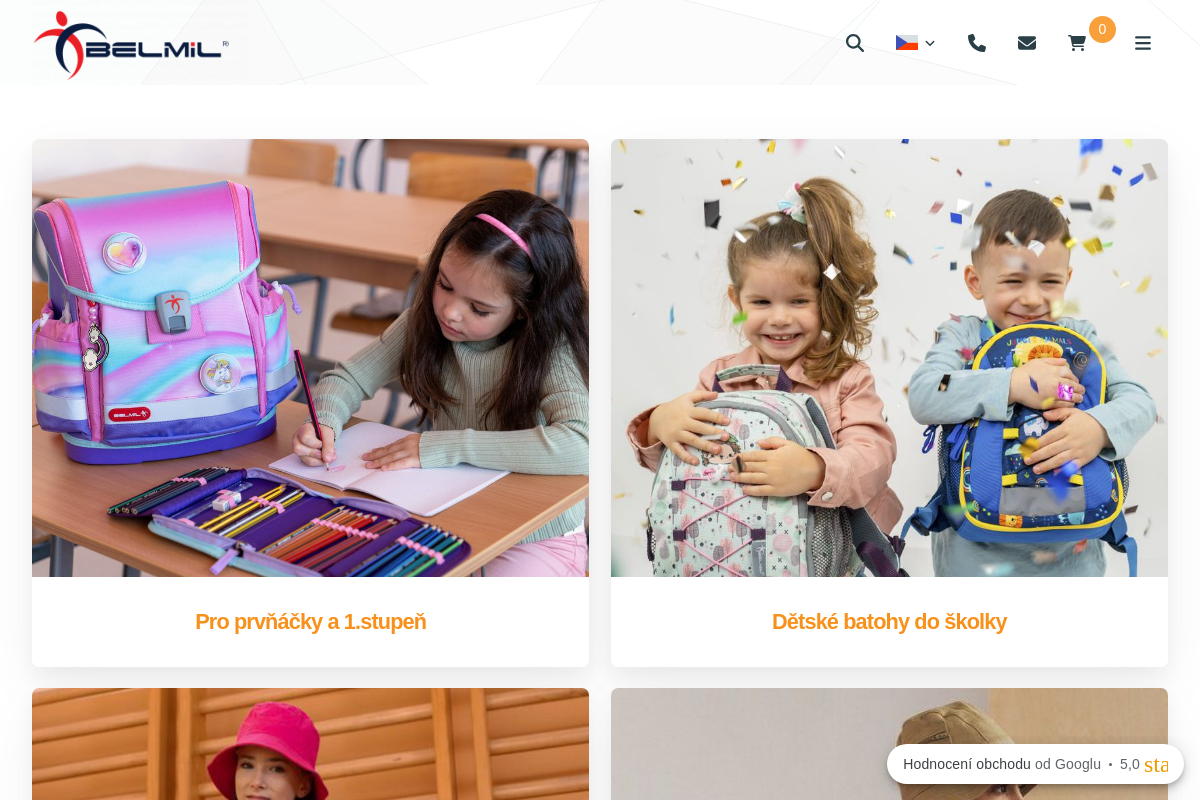Click the 5,0 rating score
Image resolution: width=1200 pixels, height=800 pixels.
coord(1130,764)
